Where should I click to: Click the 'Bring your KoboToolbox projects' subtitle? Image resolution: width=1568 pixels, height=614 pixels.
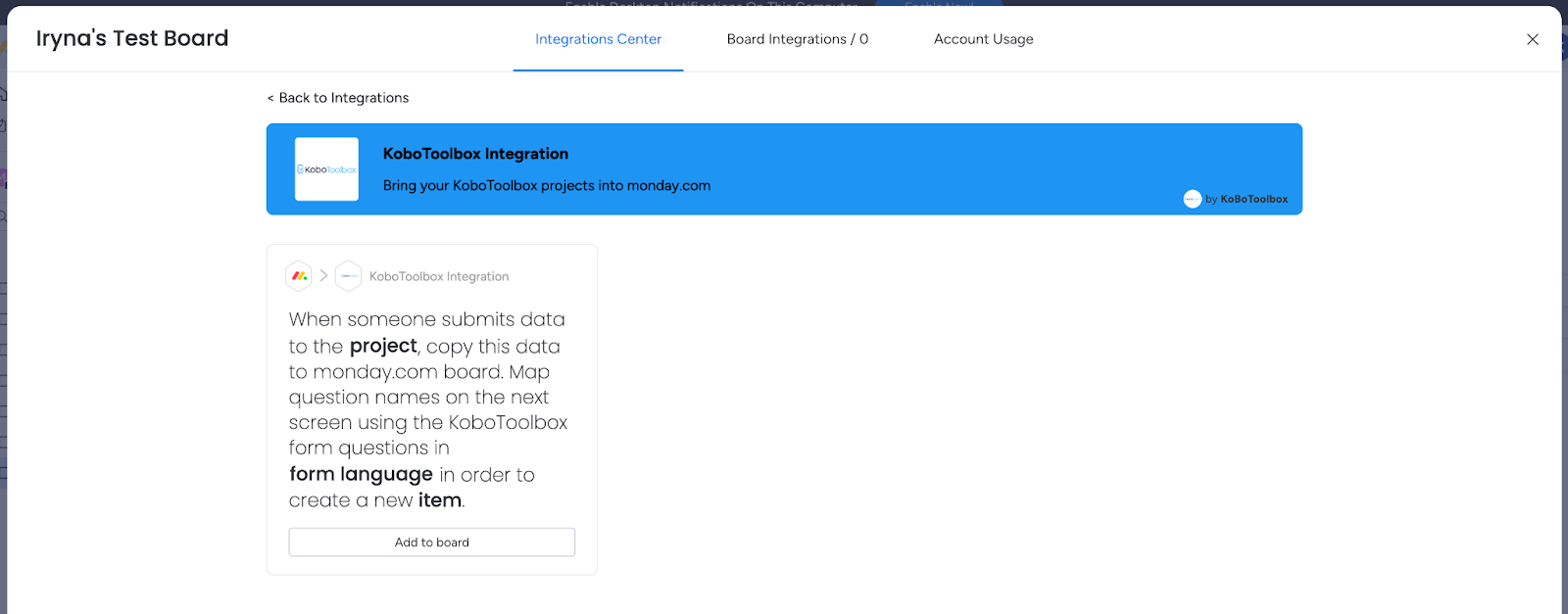coord(546,186)
